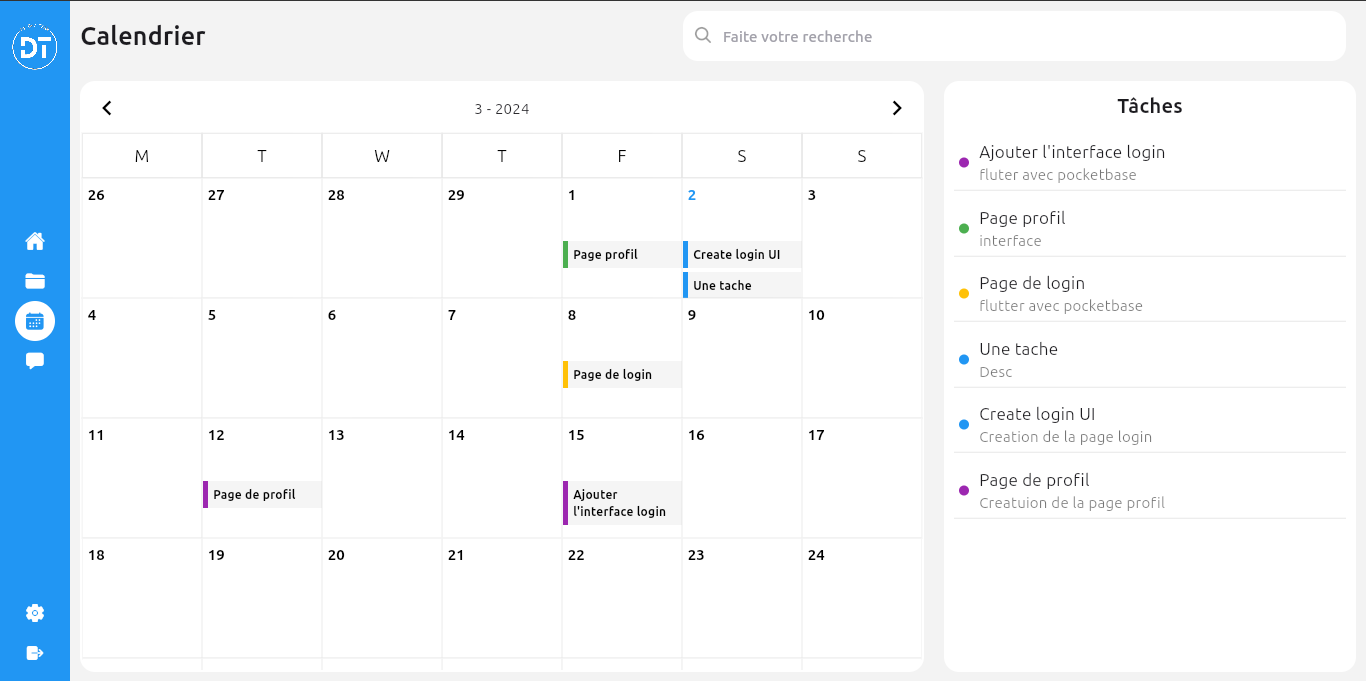Select day 10 in the calendar

pos(816,315)
